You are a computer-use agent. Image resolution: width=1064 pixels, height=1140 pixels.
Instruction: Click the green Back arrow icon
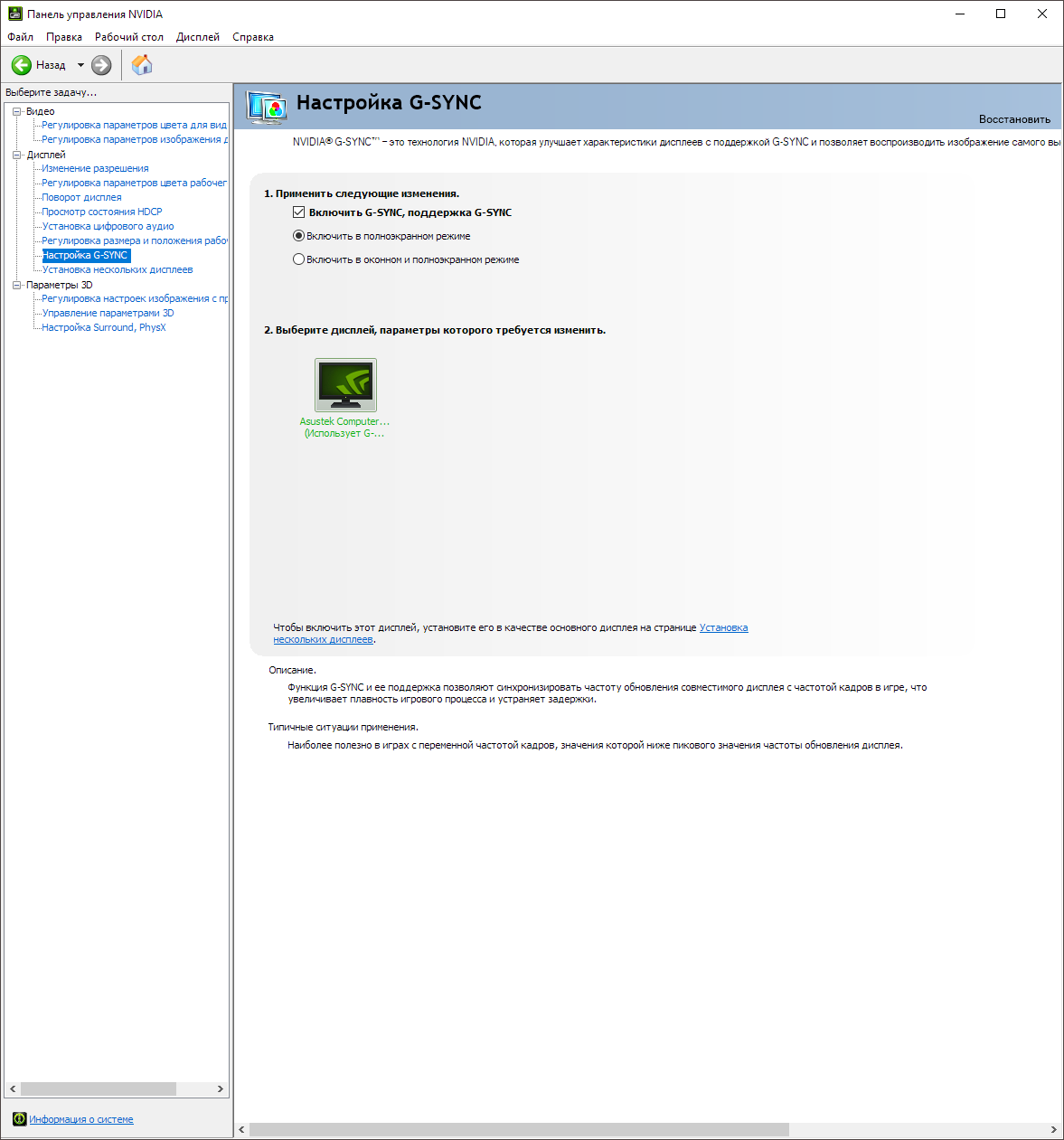(22, 65)
